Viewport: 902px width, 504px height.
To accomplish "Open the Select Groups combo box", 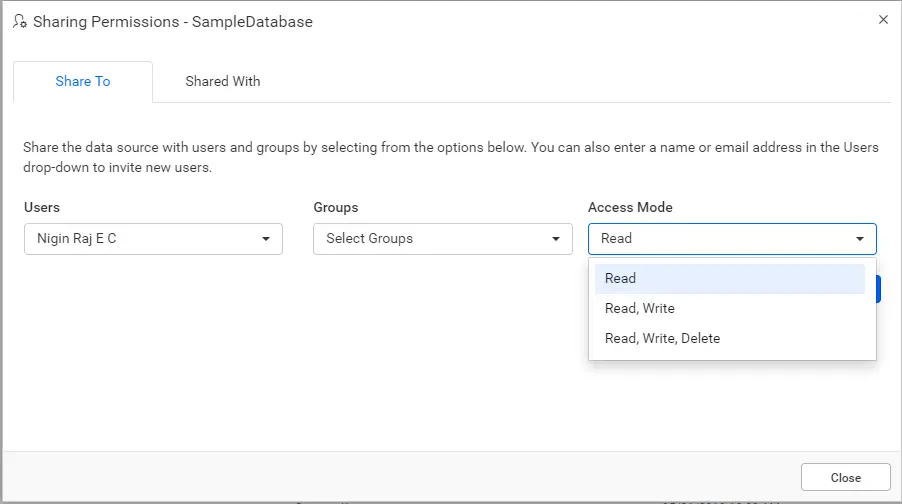I will click(x=430, y=239).
